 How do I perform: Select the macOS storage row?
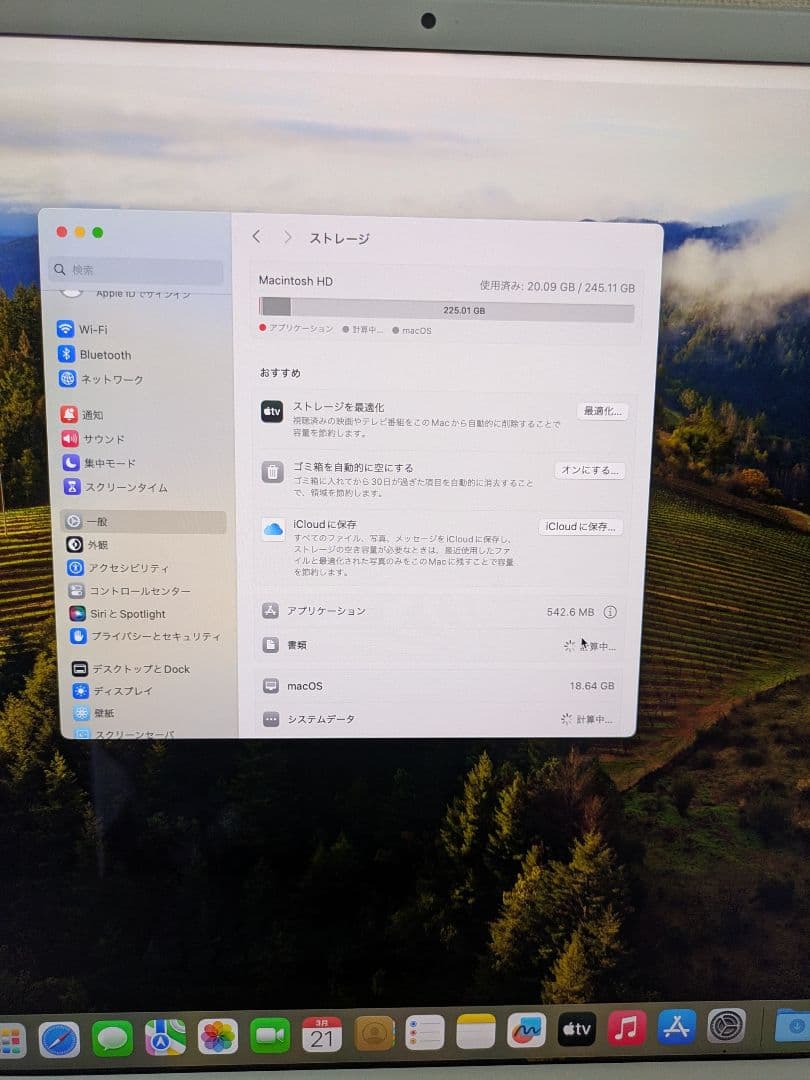(x=438, y=686)
